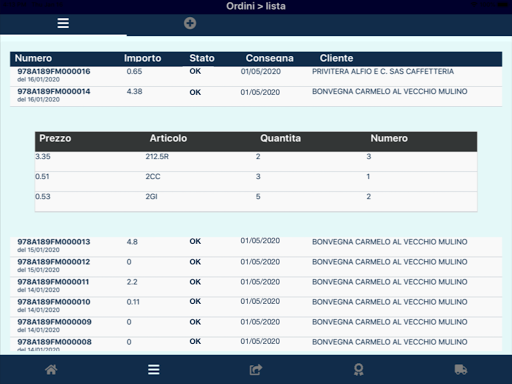512x384 pixels.
Task: Tap the share/export icon in bottom bar
Action: click(256, 369)
